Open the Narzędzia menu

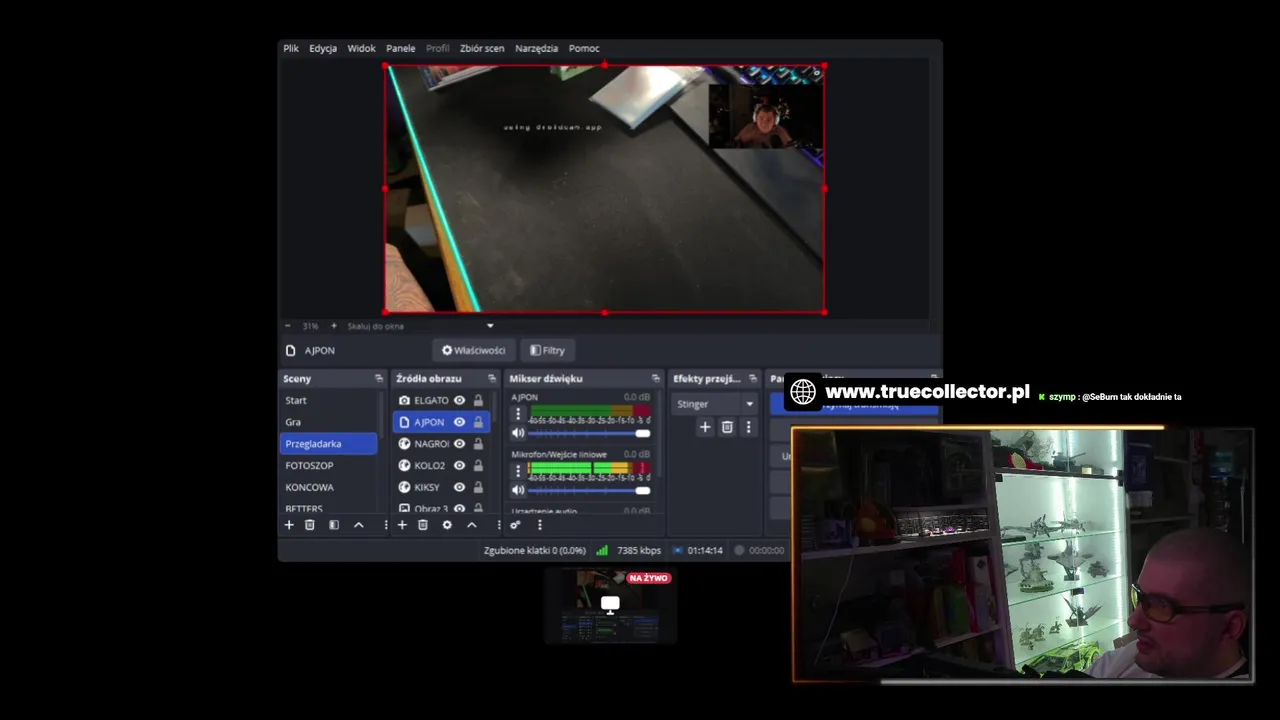(536, 48)
